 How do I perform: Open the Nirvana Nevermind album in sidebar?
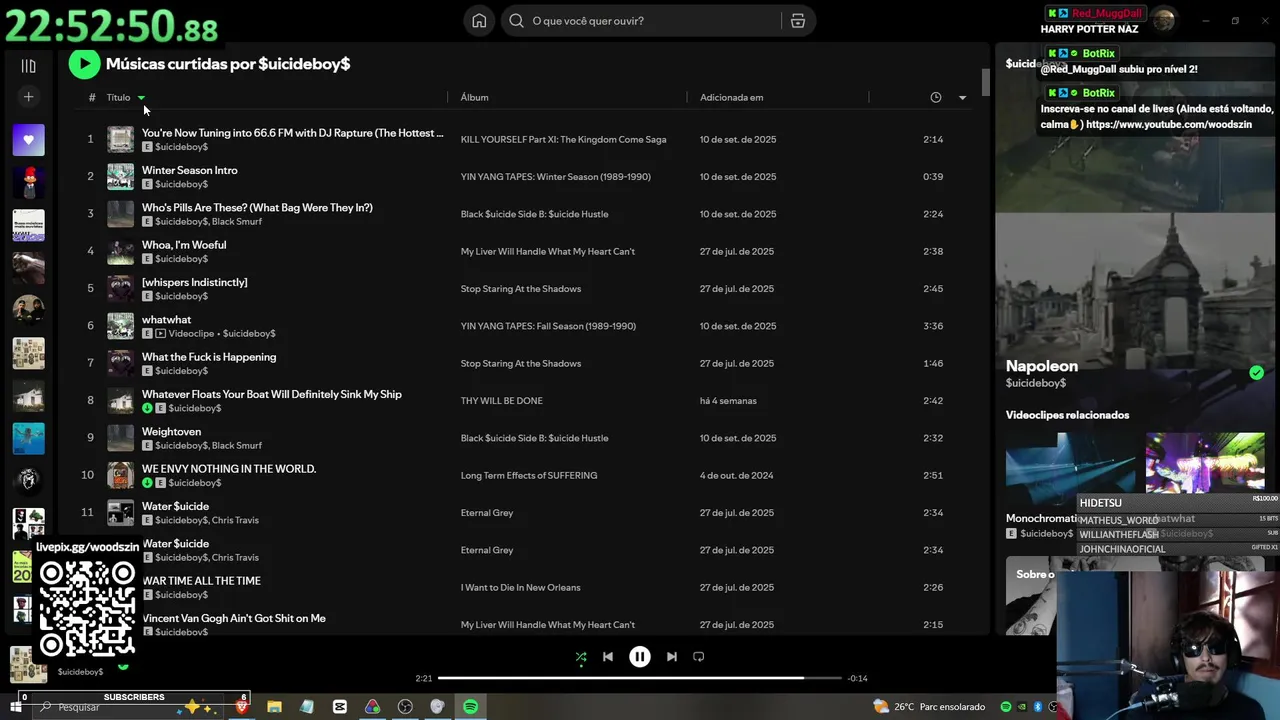coord(28,438)
